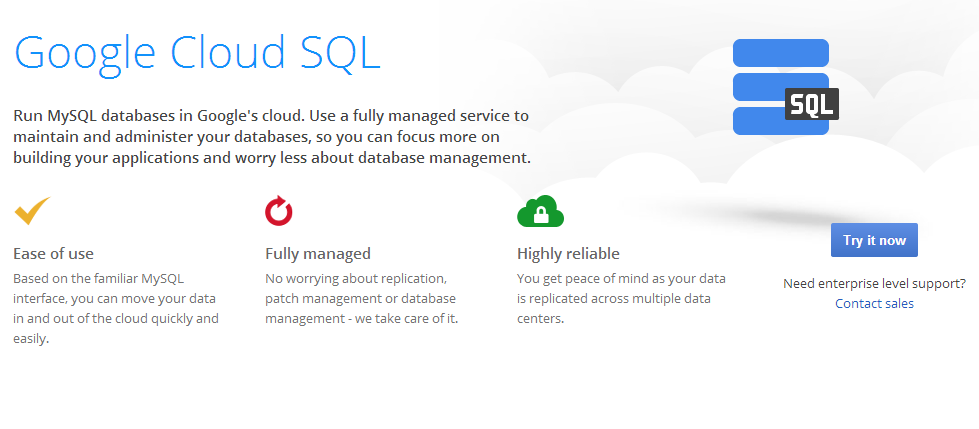Select the middle blue bar of database icon
Image resolution: width=979 pixels, height=429 pixels.
759,87
